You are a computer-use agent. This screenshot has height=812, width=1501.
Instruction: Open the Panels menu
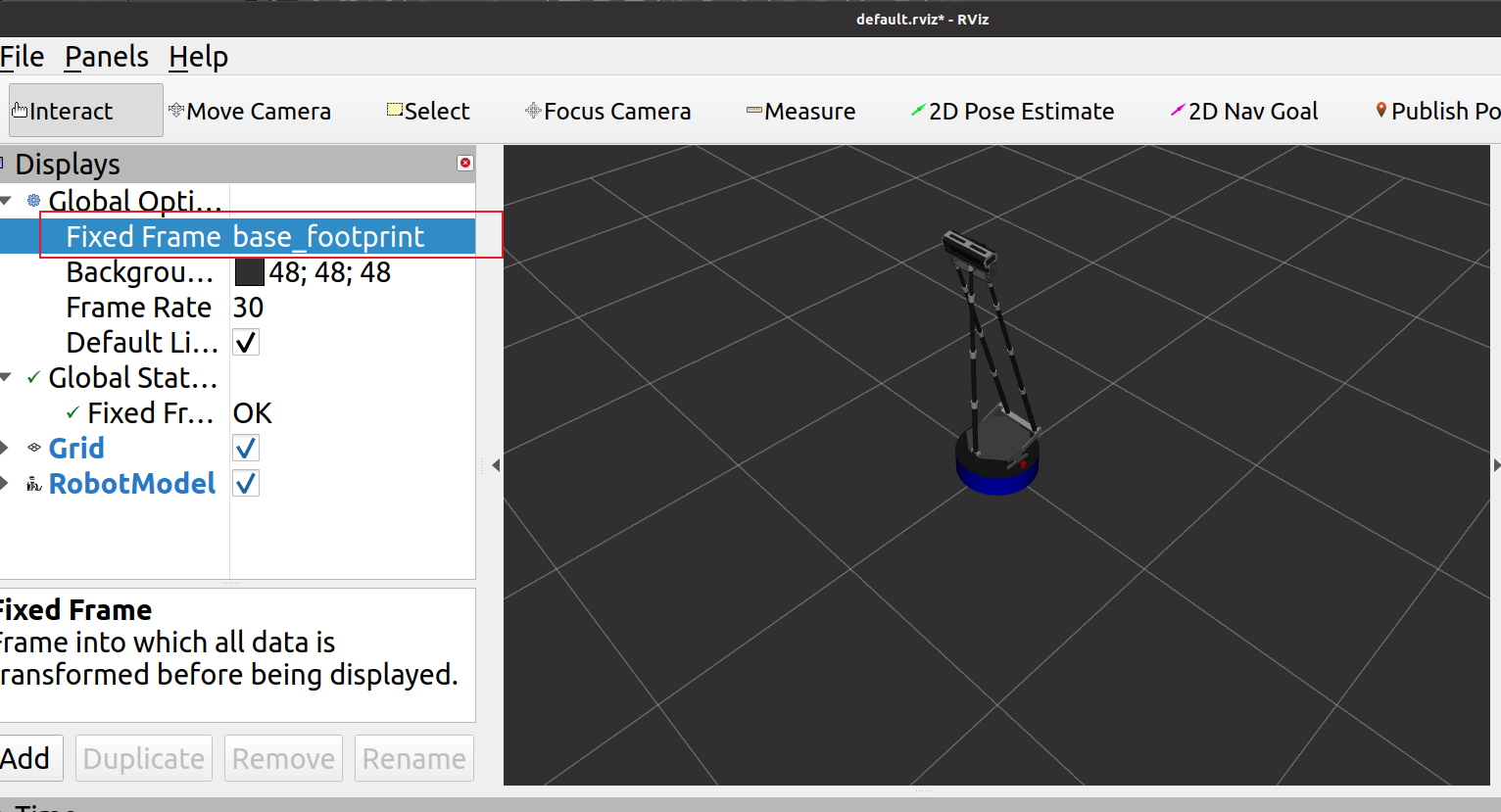pos(107,57)
